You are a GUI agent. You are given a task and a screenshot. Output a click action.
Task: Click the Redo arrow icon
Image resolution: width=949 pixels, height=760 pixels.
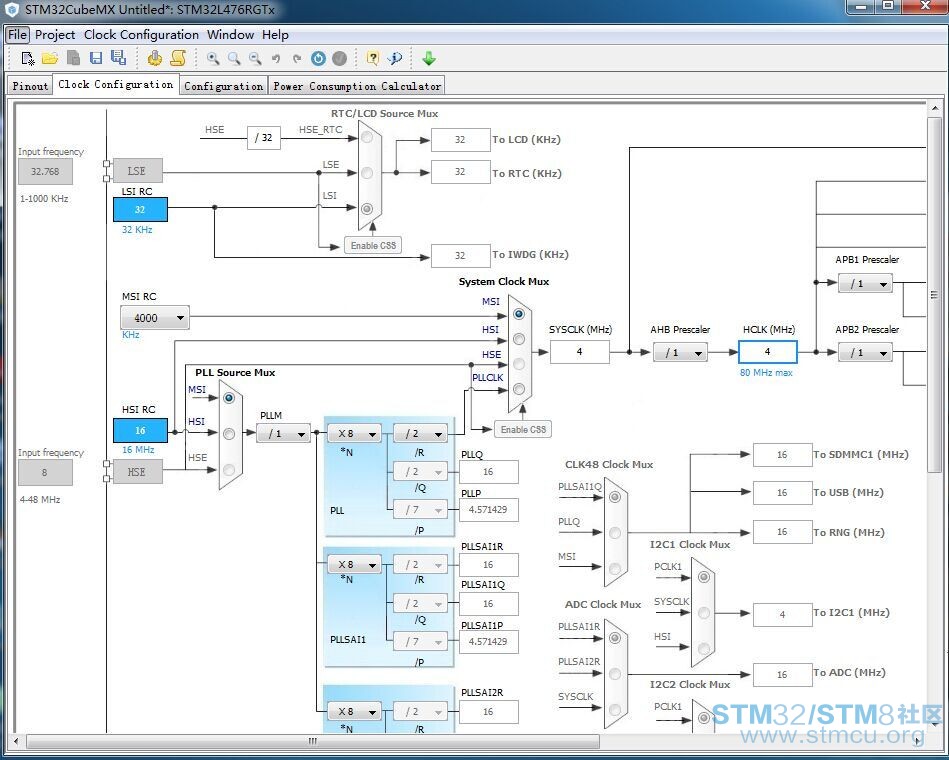click(x=297, y=59)
